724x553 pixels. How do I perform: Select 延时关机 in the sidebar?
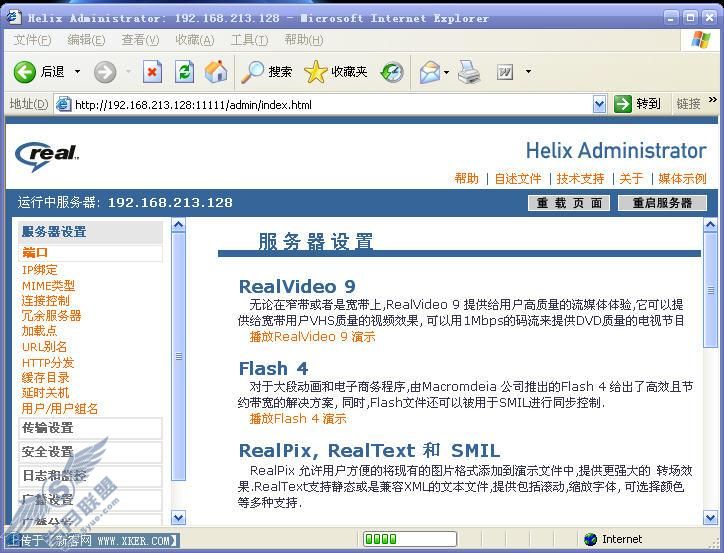(x=45, y=393)
